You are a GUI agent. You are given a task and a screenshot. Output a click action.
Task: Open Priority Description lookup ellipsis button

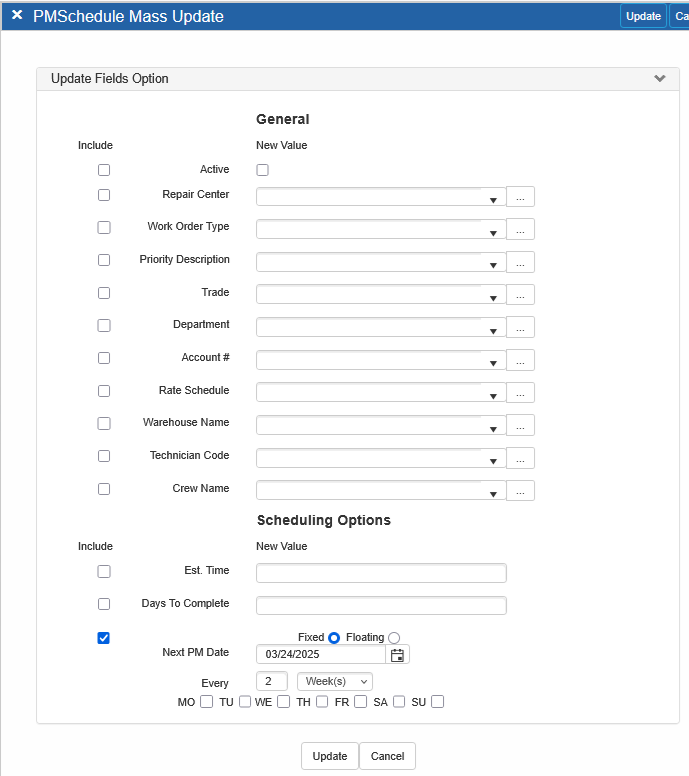click(x=520, y=262)
